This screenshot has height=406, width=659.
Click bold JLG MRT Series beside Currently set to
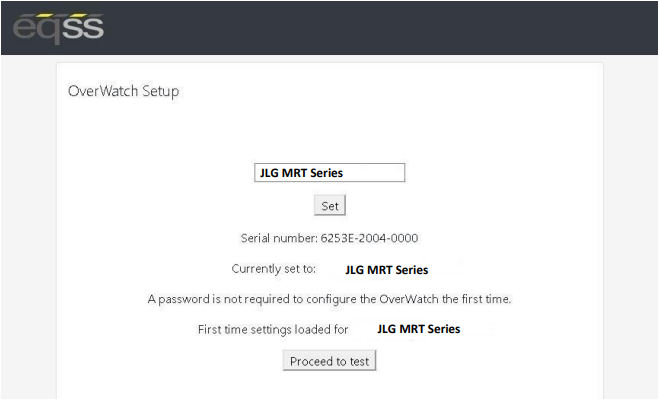point(387,270)
